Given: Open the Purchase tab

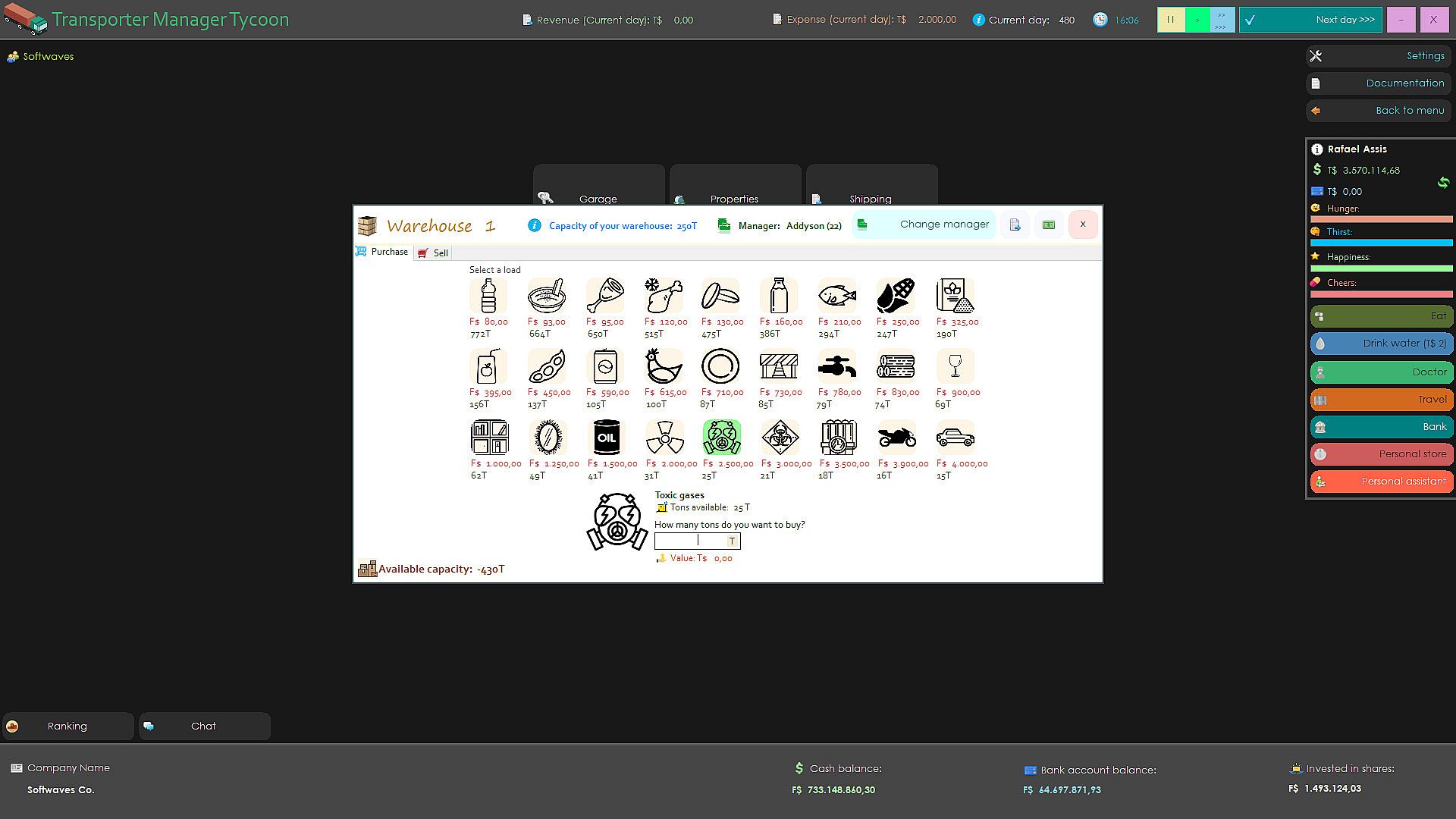Looking at the screenshot, I should [x=383, y=252].
